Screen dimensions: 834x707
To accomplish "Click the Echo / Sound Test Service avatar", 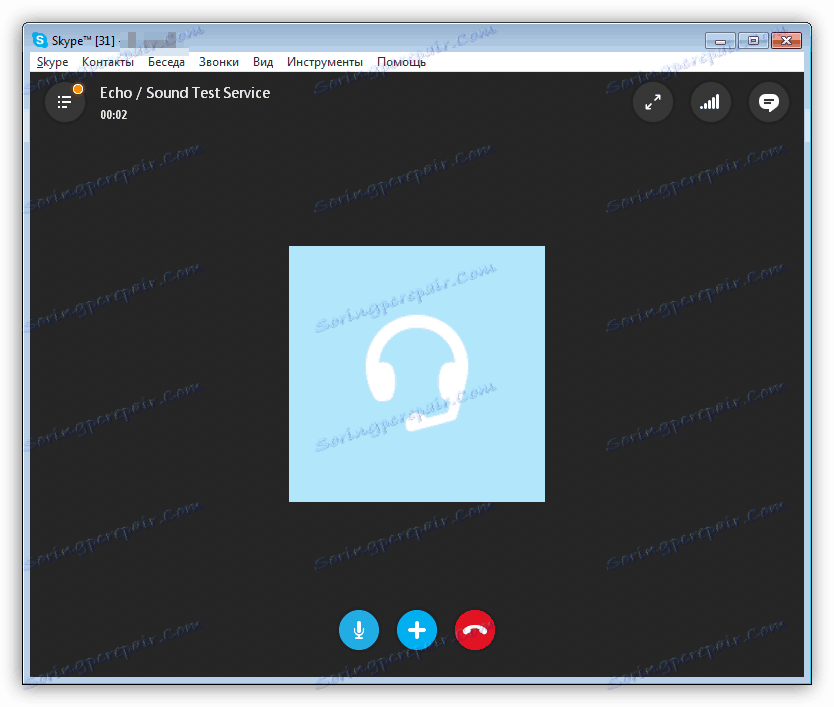I will pyautogui.click(x=417, y=373).
